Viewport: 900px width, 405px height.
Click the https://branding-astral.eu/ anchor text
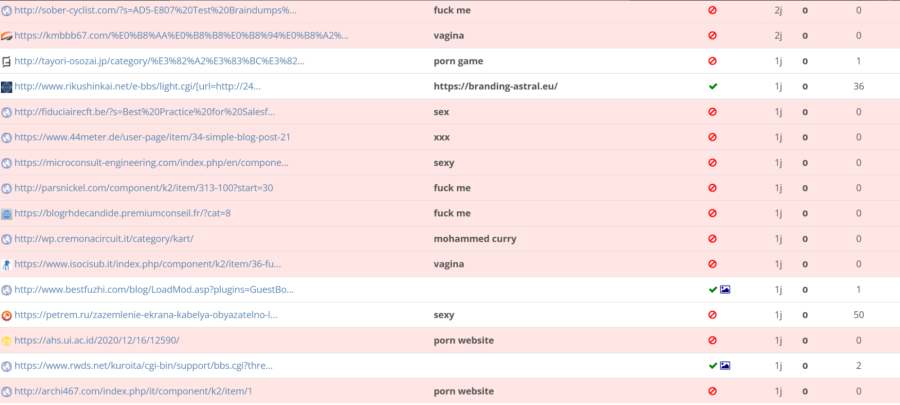tap(495, 86)
